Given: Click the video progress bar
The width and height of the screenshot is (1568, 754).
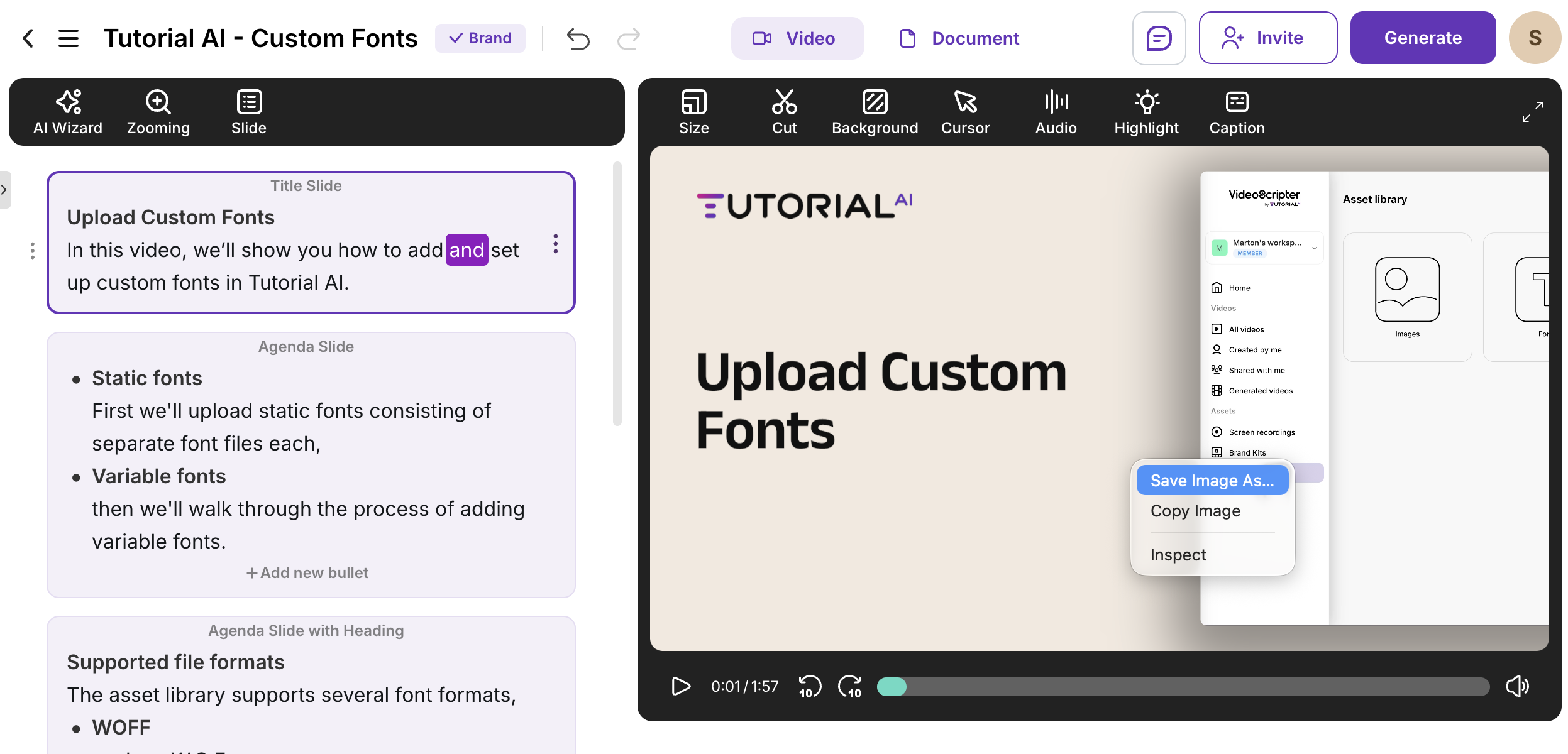Looking at the screenshot, I should pos(1182,687).
